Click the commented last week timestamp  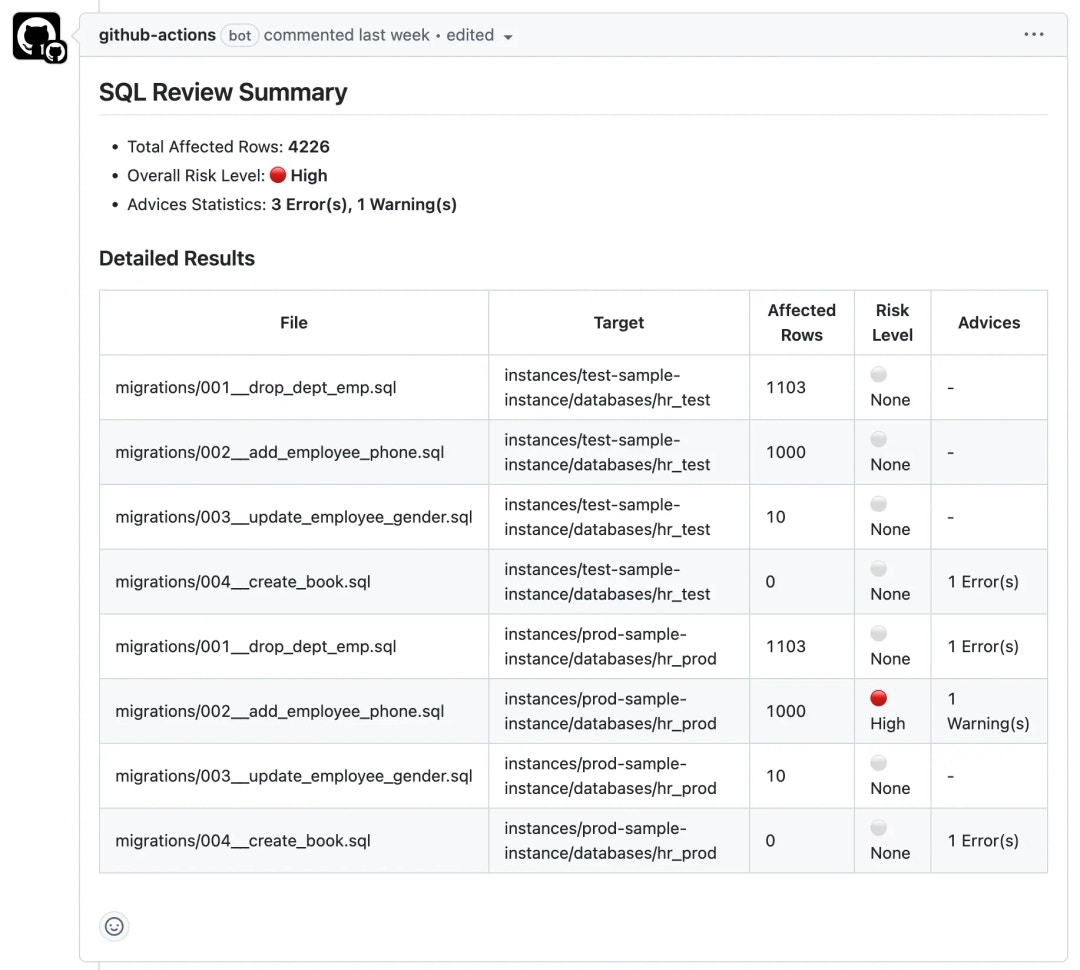pos(347,35)
